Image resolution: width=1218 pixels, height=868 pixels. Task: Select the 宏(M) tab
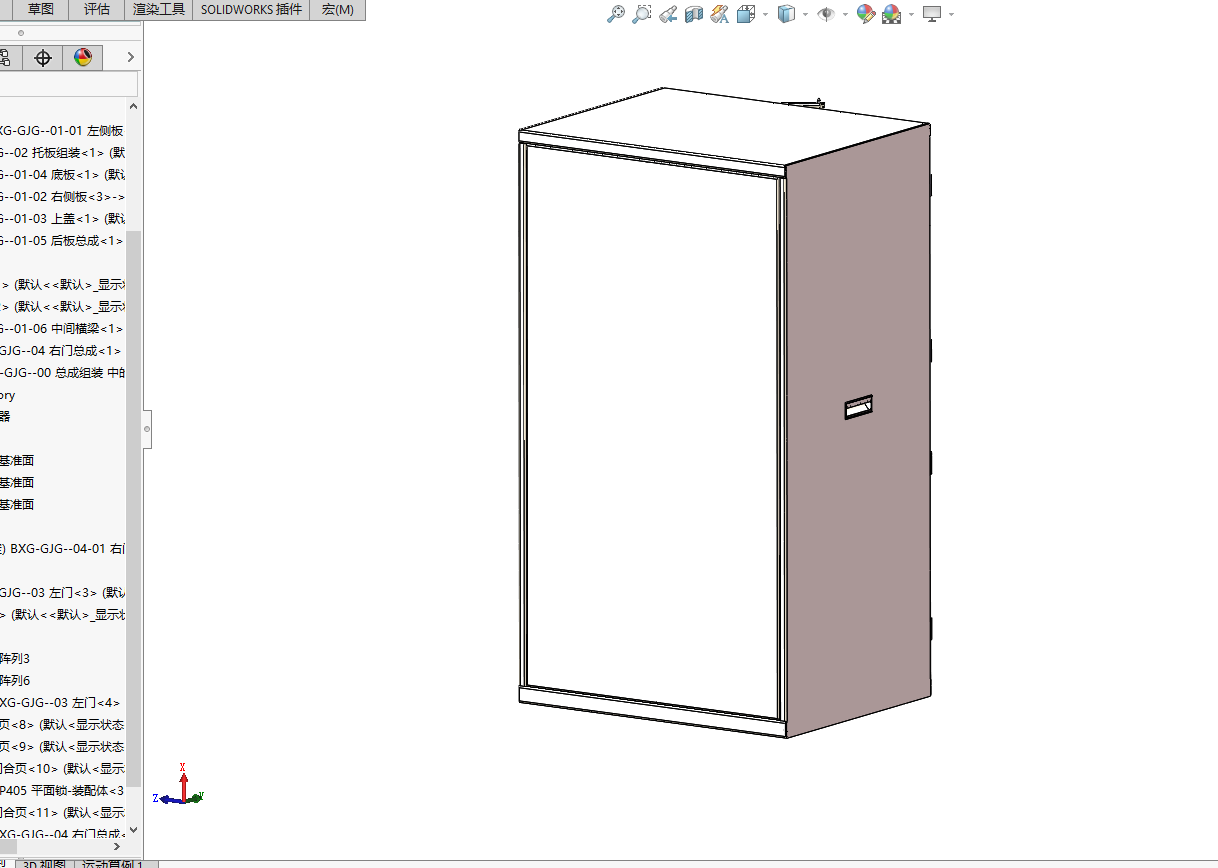(x=338, y=10)
